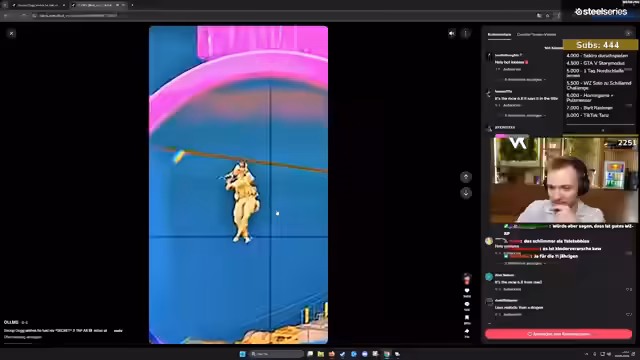Switch to the Creator videos tab

coord(536,35)
